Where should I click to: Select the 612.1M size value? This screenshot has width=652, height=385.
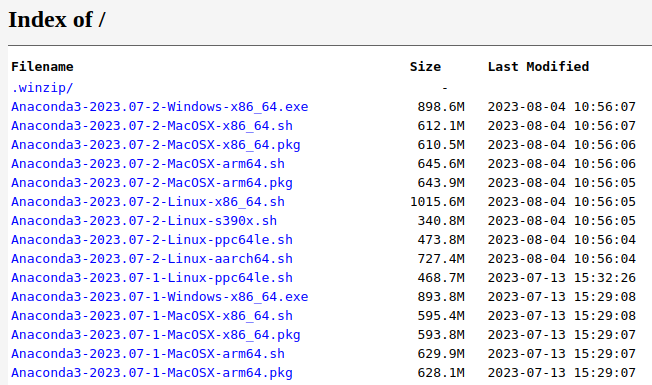coord(441,126)
